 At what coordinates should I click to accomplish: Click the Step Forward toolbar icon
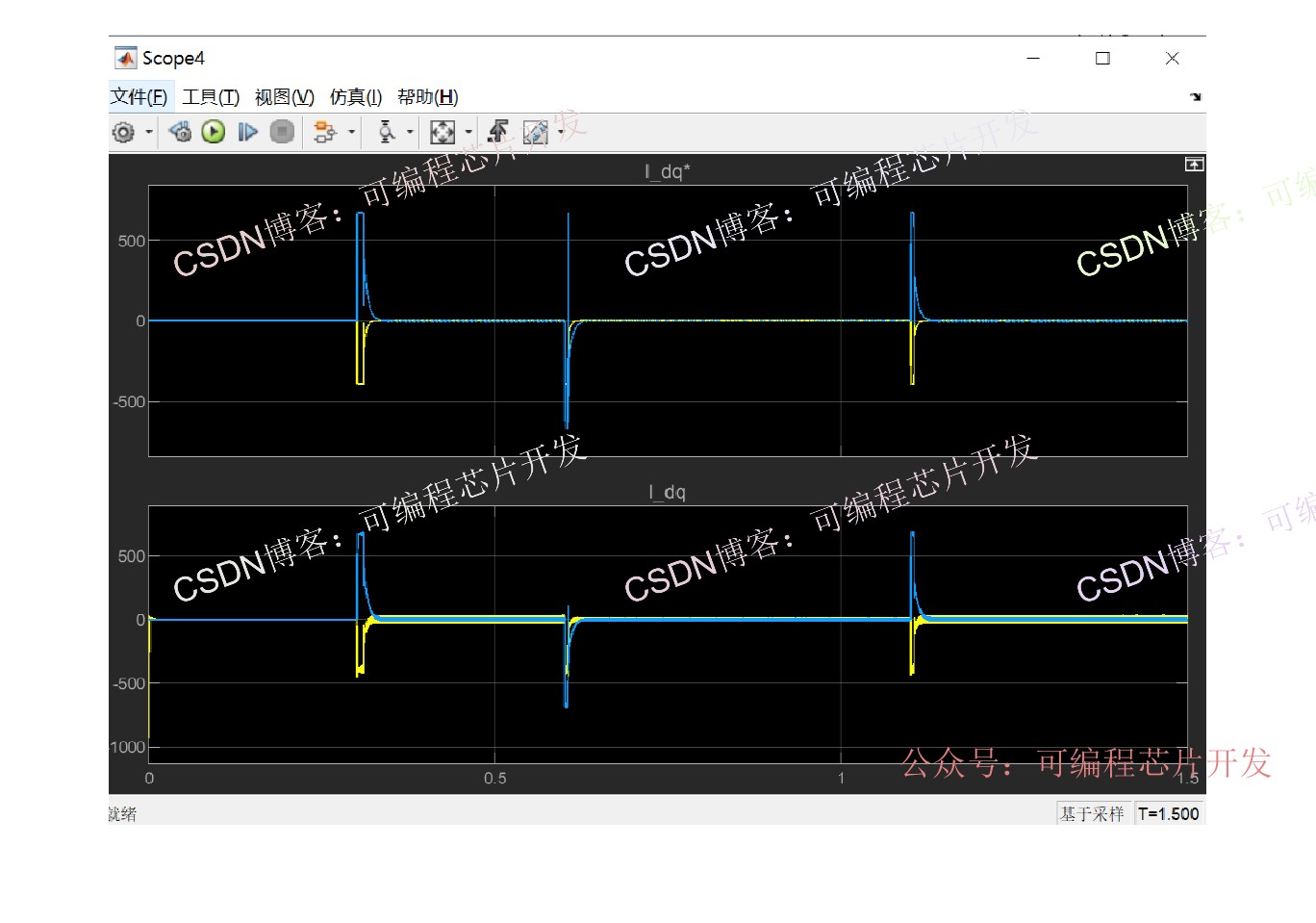tap(247, 132)
